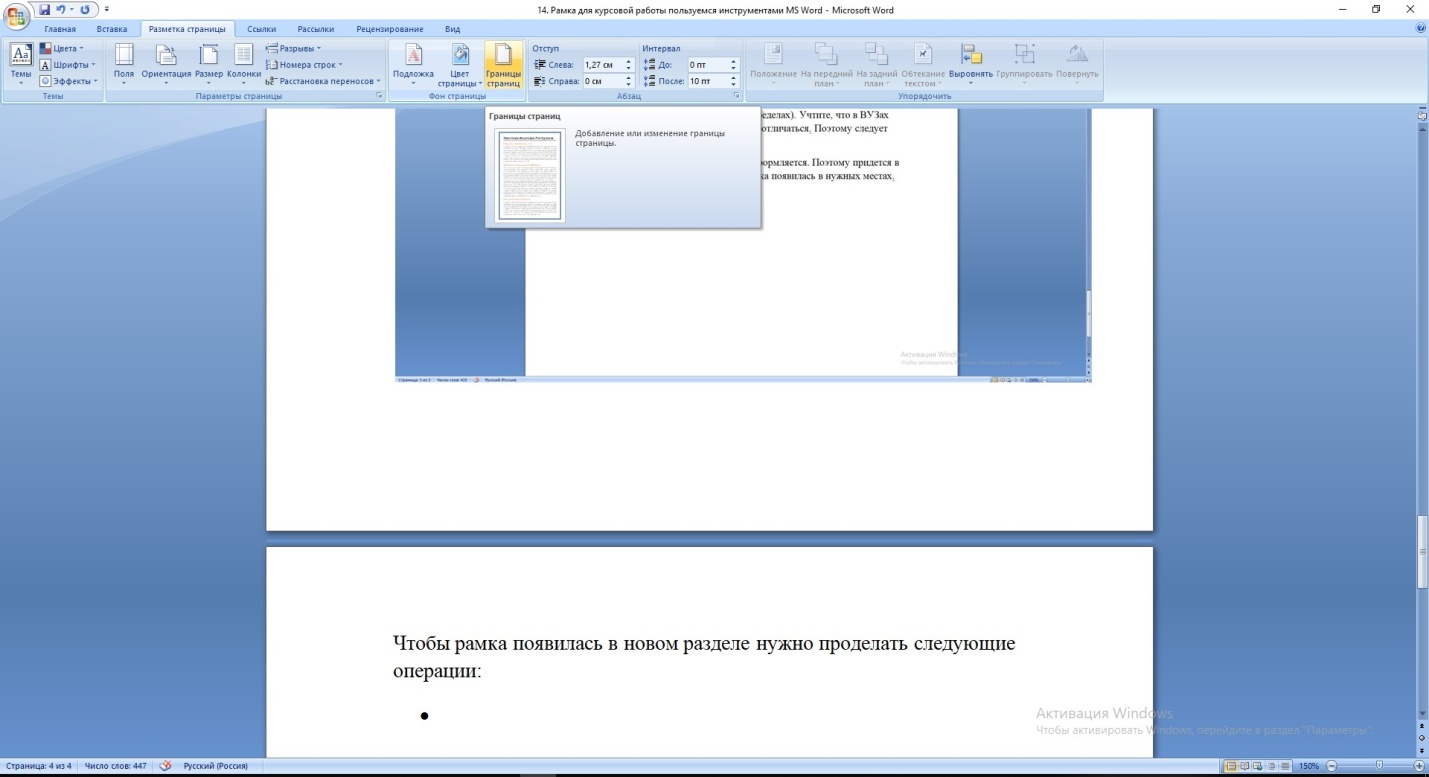Image resolution: width=1429 pixels, height=777 pixels.
Task: Click embedded screenshot image in document
Action: [742, 245]
